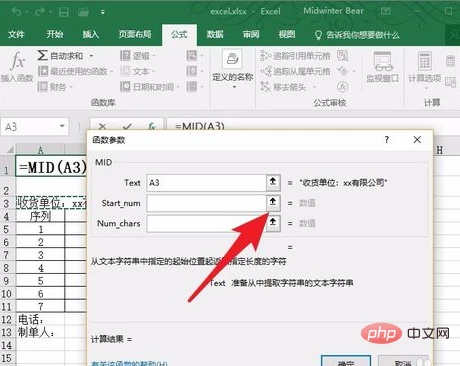Click the Redo icon in quick access toolbar
This screenshot has height=366, width=460.
(x=40, y=12)
